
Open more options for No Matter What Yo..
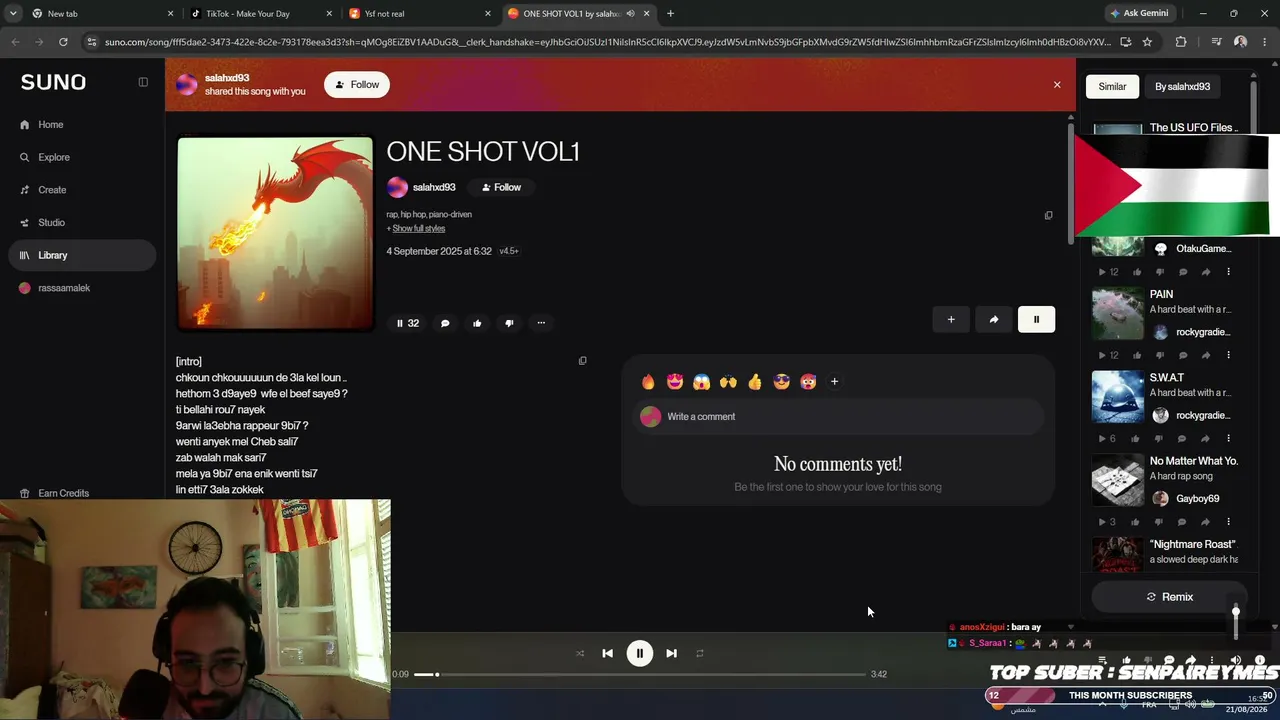point(1229,522)
